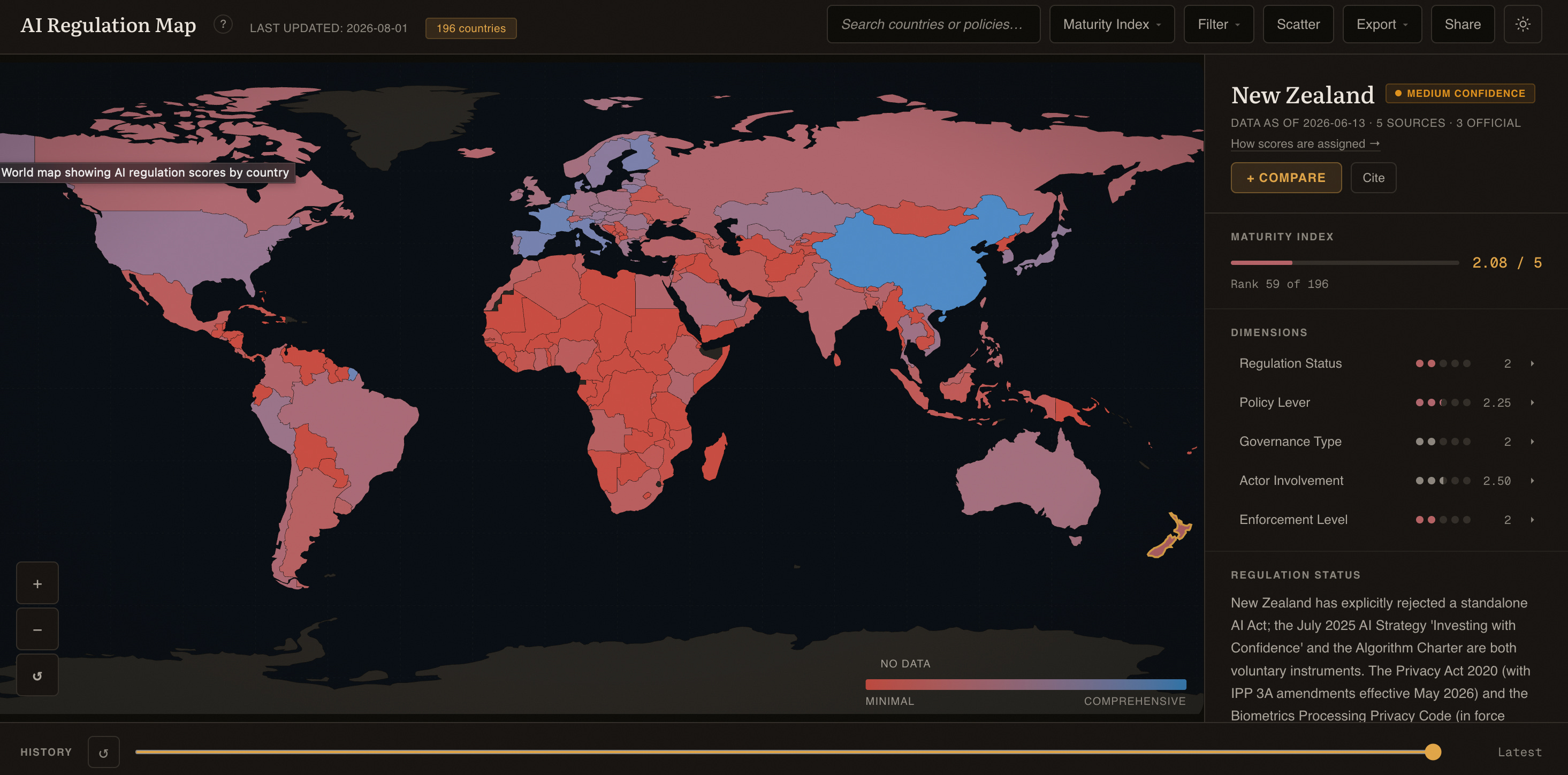The height and width of the screenshot is (775, 1568).
Task: Zoom out of map with minus button
Action: pyautogui.click(x=37, y=629)
